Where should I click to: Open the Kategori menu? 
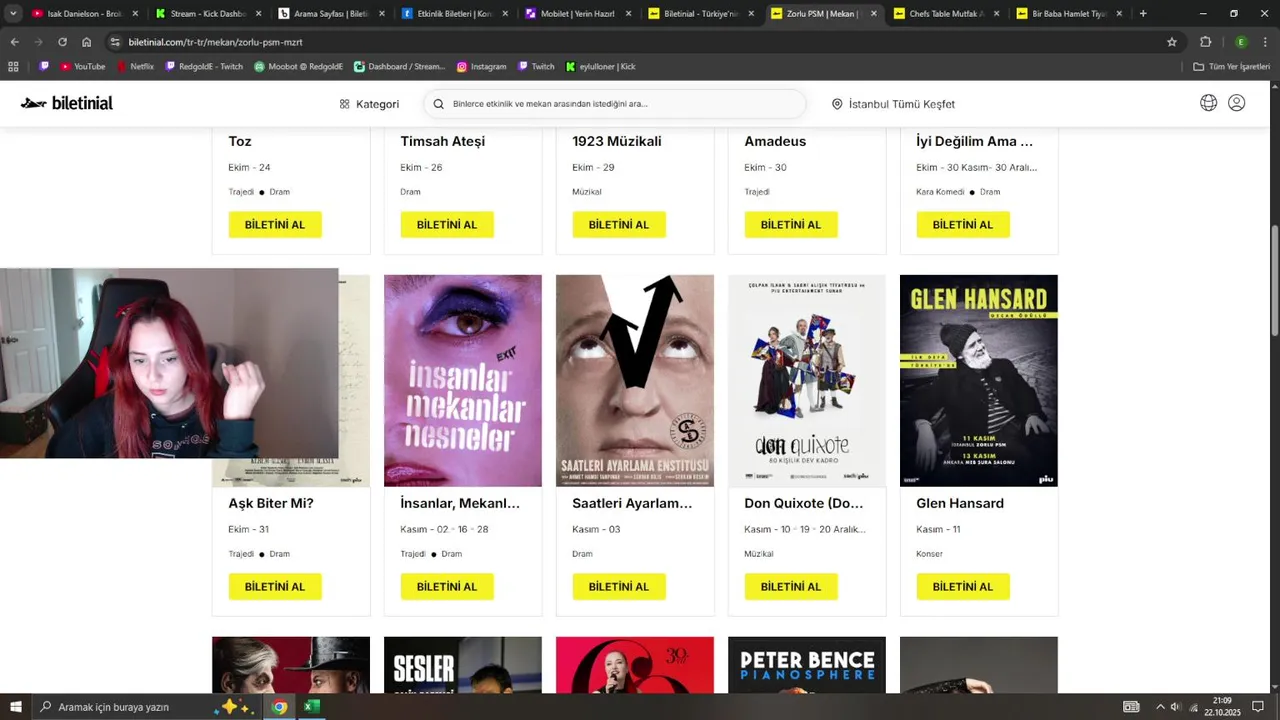(369, 104)
